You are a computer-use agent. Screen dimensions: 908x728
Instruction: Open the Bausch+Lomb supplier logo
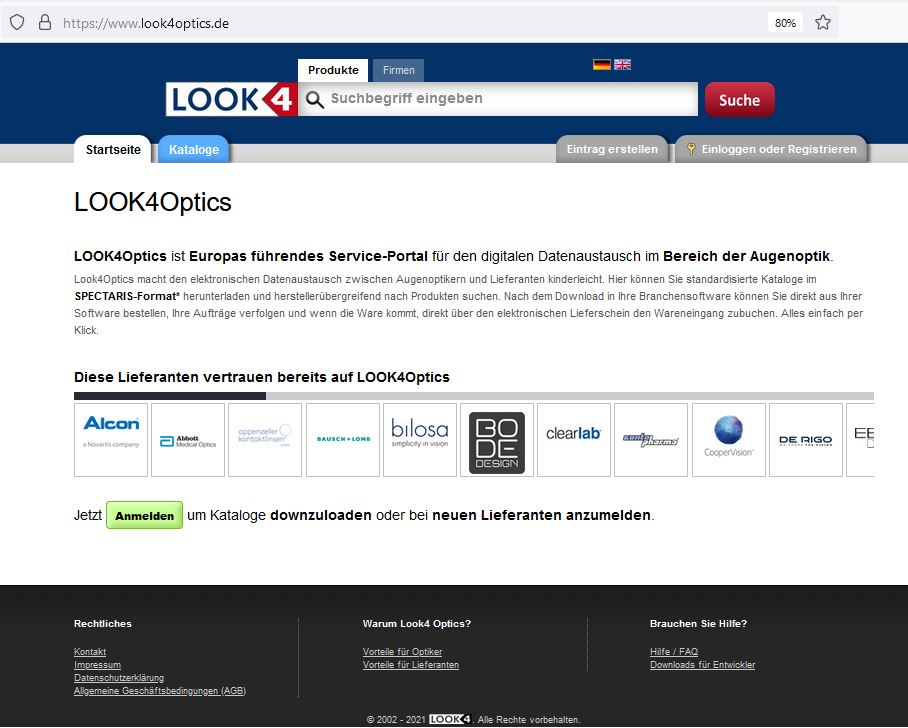click(x=343, y=440)
